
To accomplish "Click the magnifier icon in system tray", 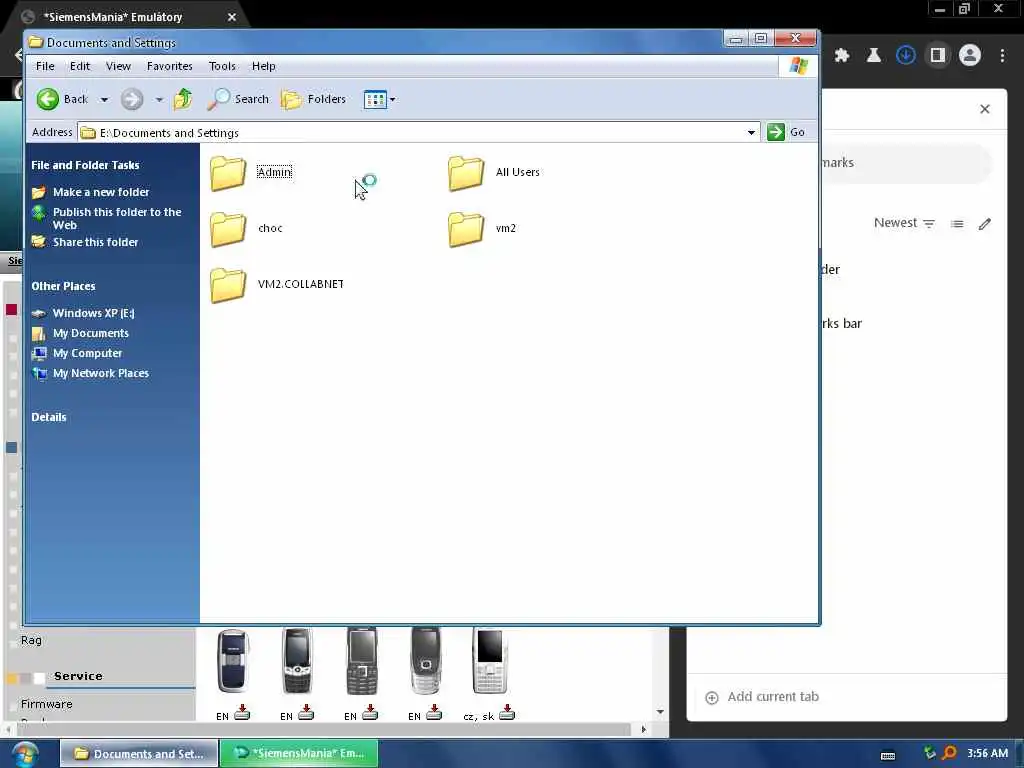I will point(950,753).
